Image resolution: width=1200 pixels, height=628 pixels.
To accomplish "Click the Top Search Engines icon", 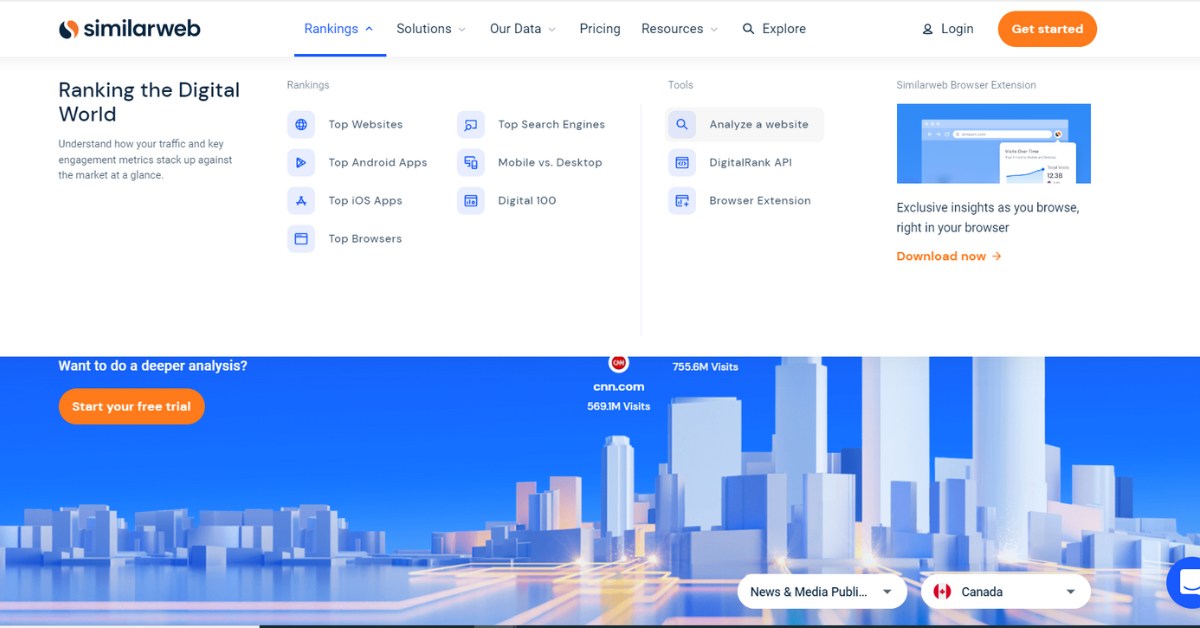I will [471, 125].
